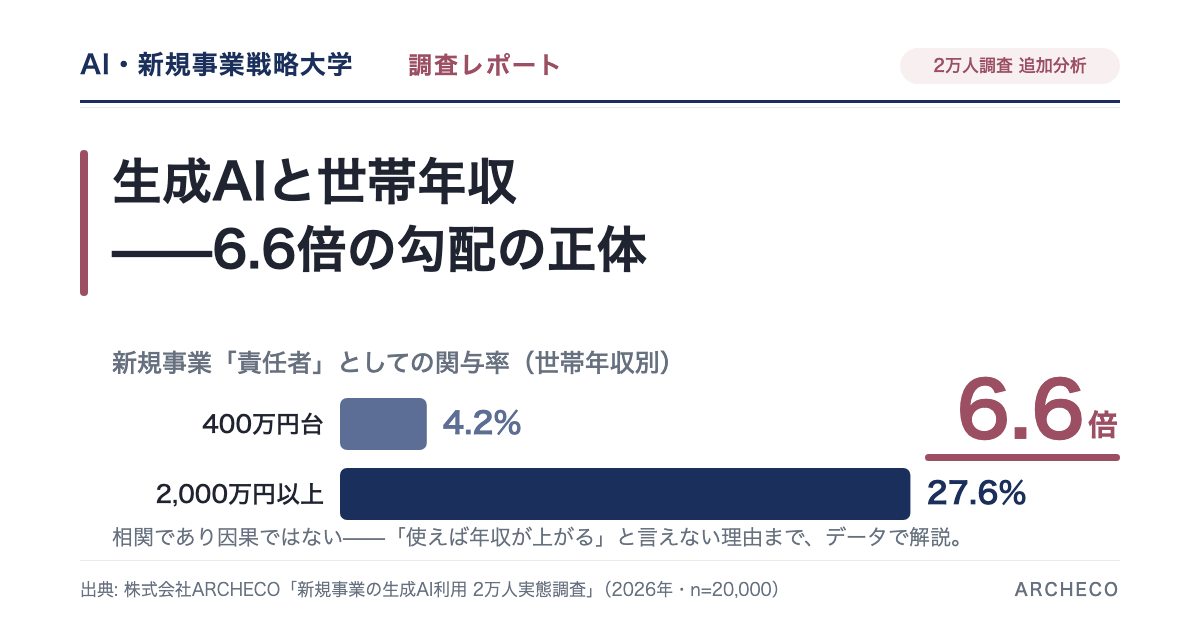Click the large 6.6 figure
Screen dimensions: 1200x630
tap(1021, 410)
